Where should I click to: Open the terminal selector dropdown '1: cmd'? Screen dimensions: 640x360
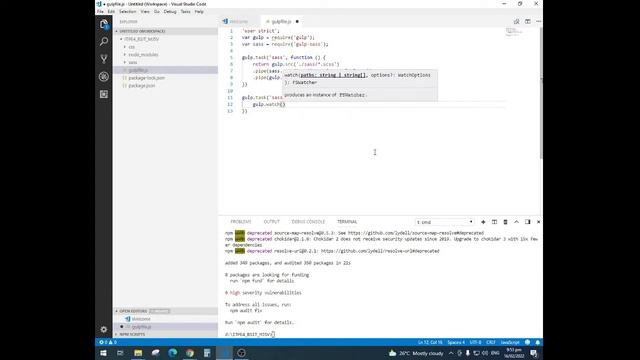pyautogui.click(x=444, y=222)
